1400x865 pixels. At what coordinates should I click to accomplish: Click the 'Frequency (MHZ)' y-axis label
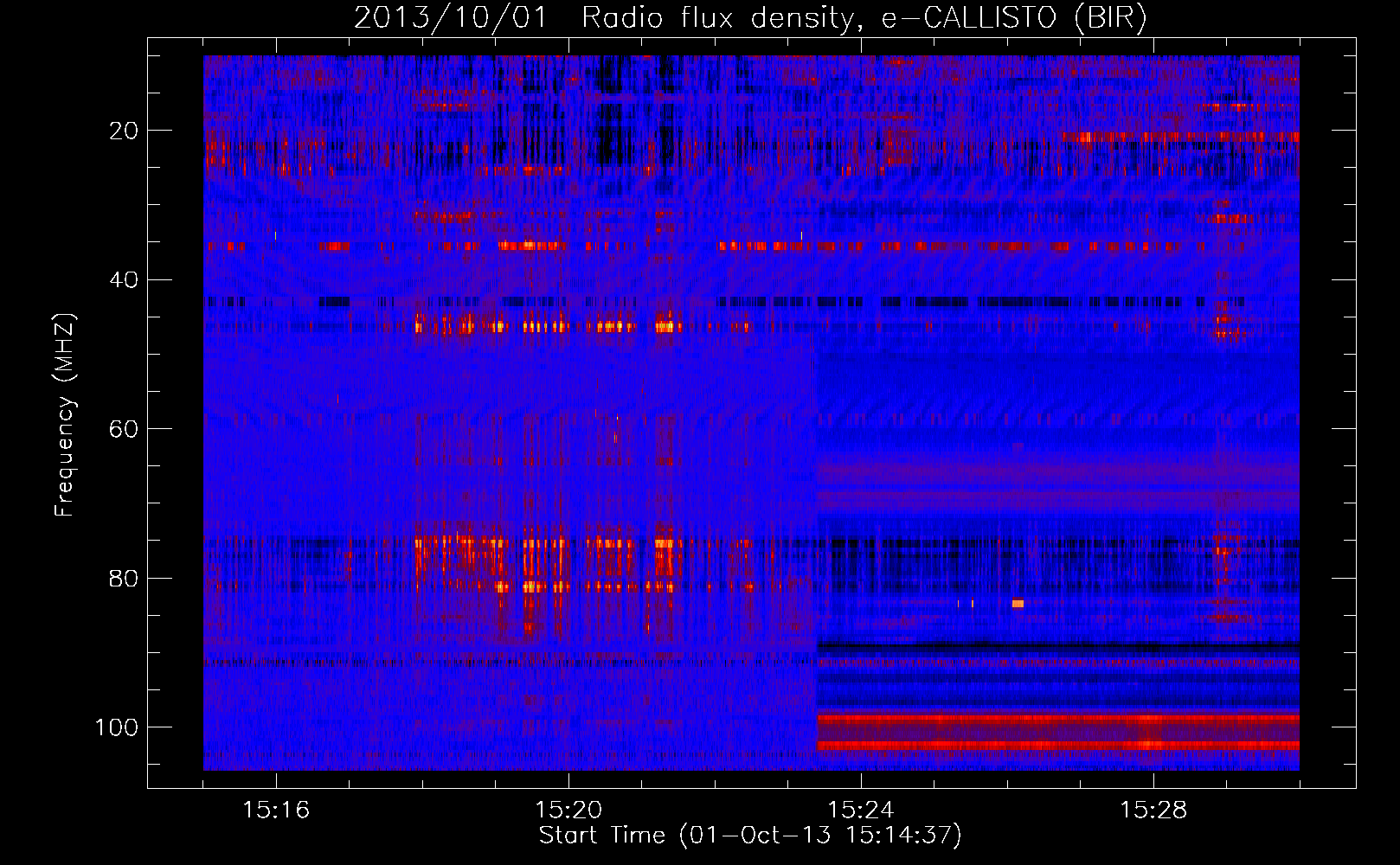point(65,415)
